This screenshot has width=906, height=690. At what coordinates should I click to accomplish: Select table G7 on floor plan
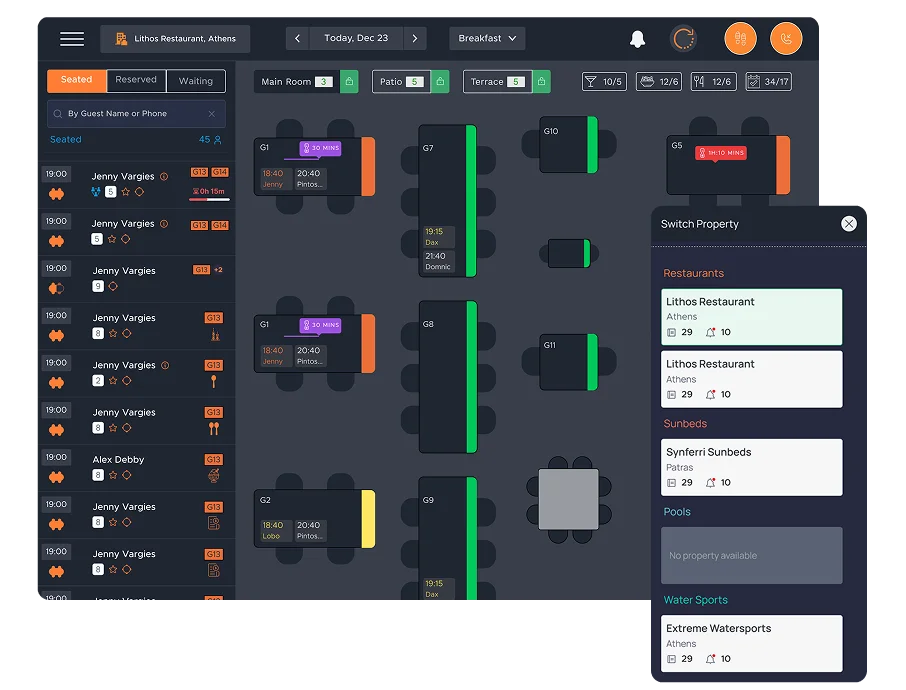[448, 201]
